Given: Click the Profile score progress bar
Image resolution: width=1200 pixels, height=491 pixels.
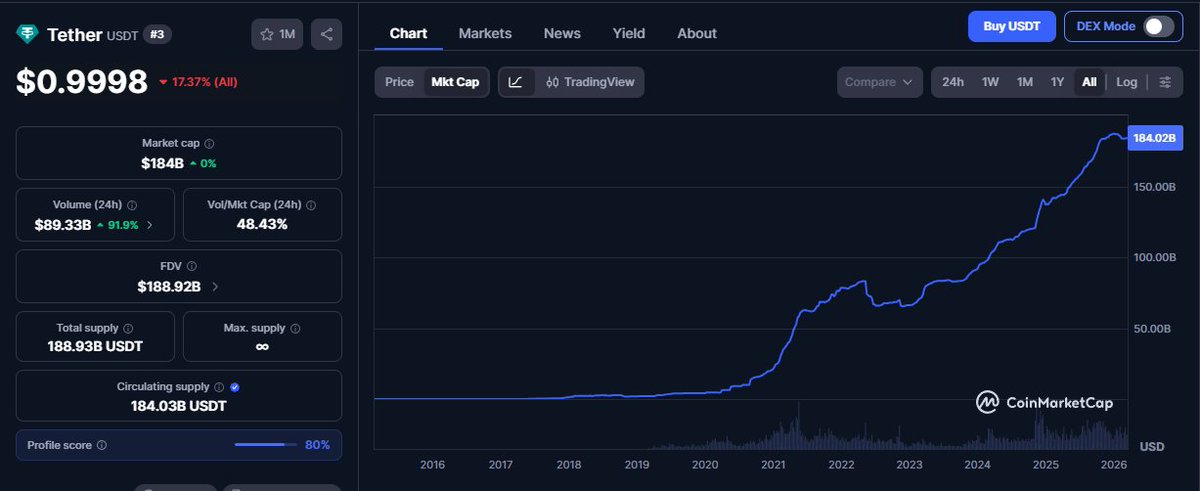Looking at the screenshot, I should (x=265, y=445).
